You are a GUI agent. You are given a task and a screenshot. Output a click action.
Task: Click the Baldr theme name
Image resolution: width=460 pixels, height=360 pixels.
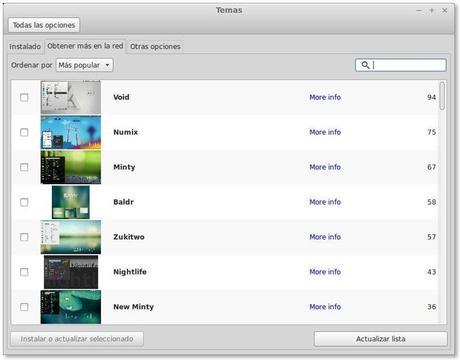[124, 202]
